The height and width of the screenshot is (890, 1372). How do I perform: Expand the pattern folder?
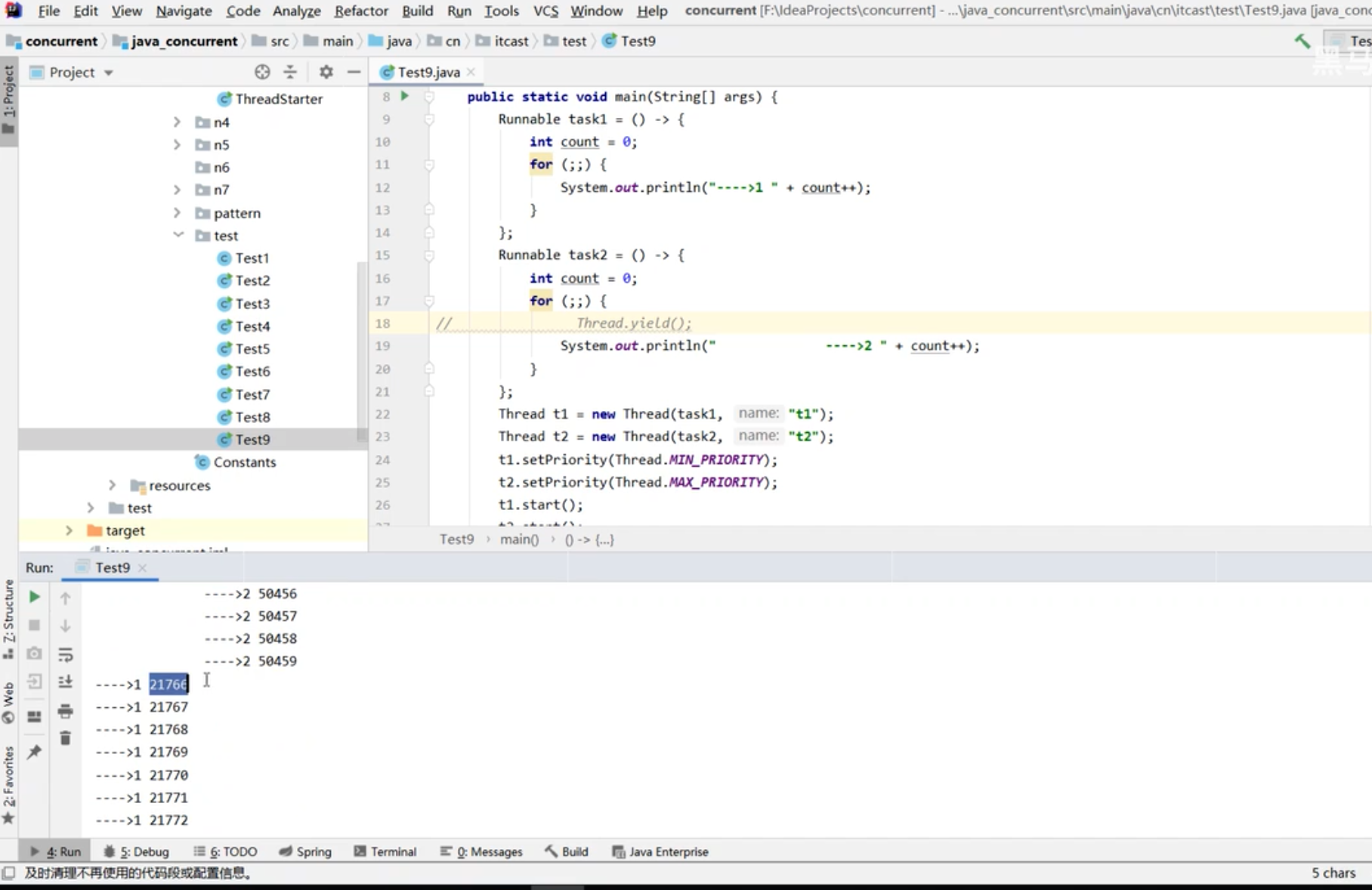tap(177, 212)
